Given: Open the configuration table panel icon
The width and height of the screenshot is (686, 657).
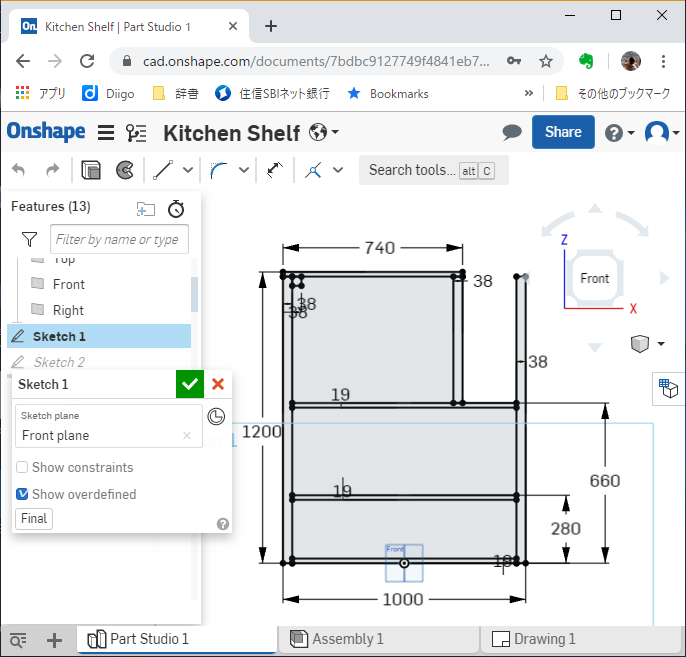Looking at the screenshot, I should pyautogui.click(x=668, y=388).
